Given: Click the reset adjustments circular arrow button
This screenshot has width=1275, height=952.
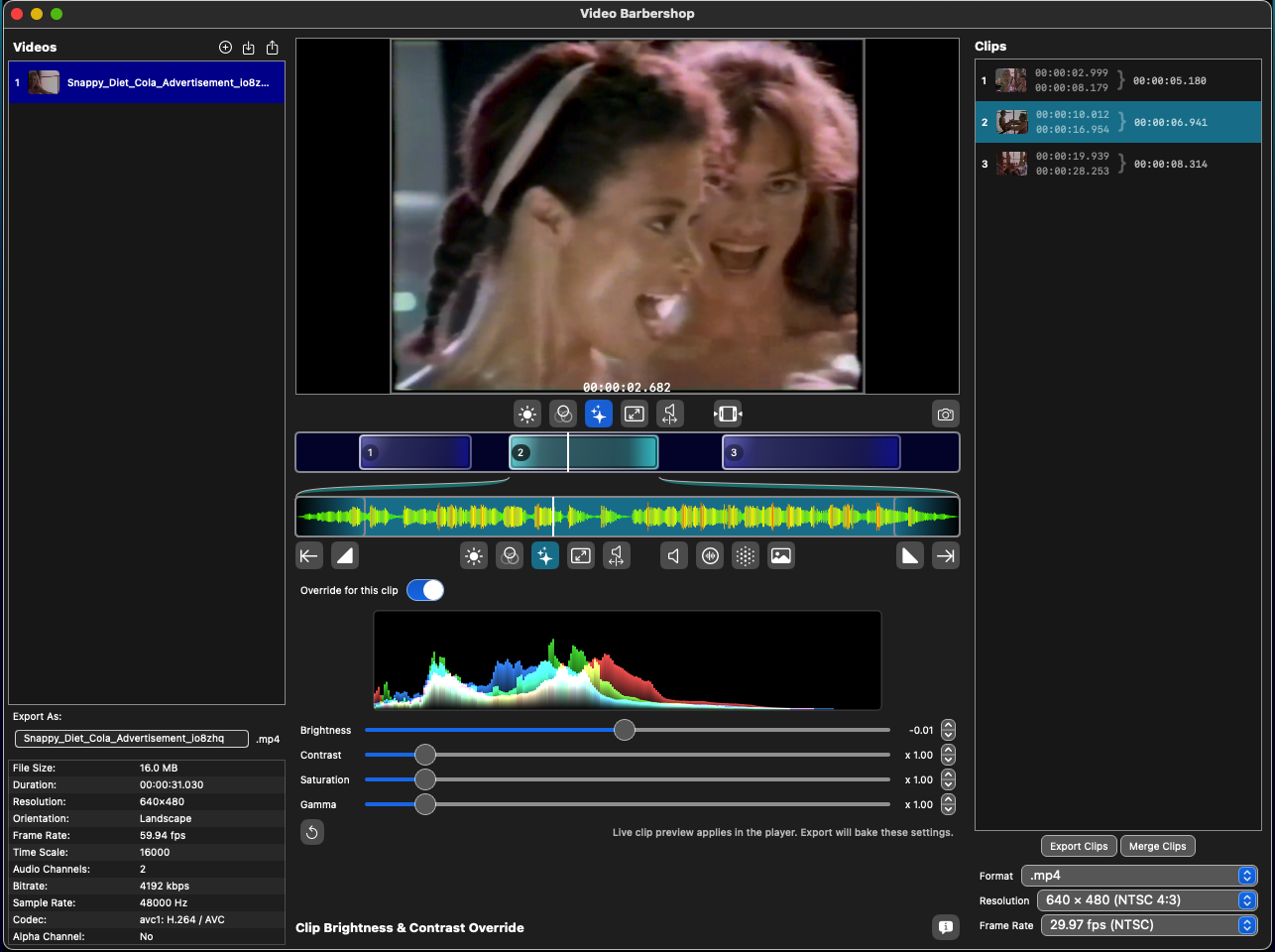Looking at the screenshot, I should point(312,833).
